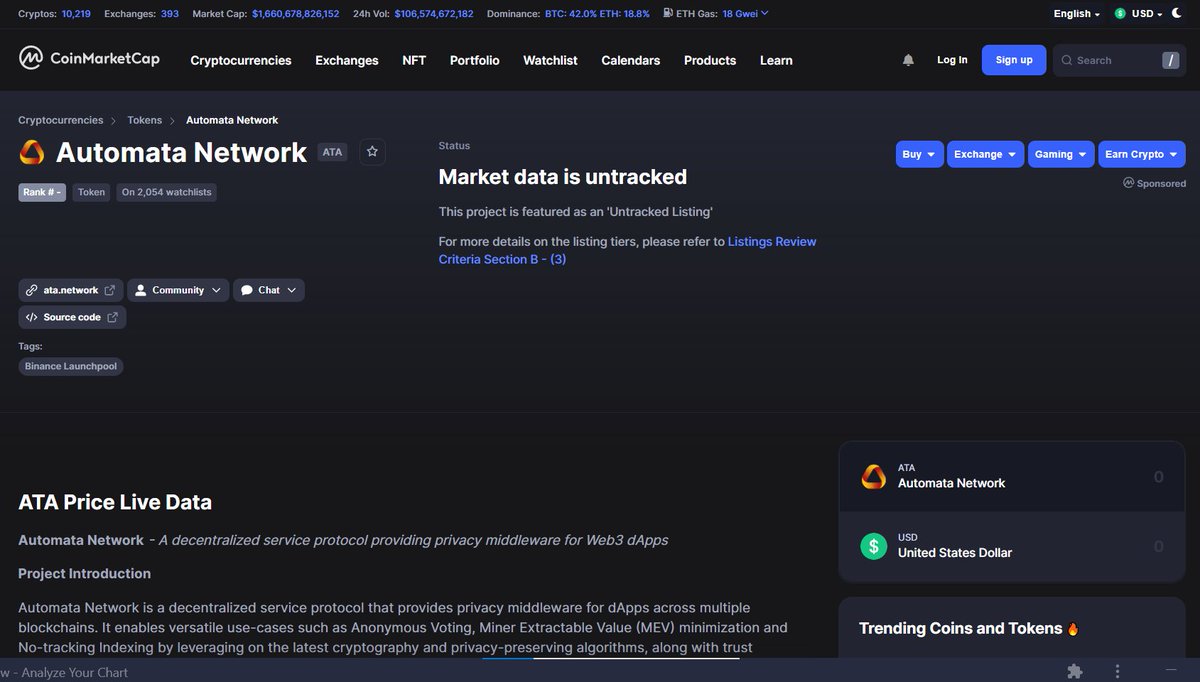1200x682 pixels.
Task: Open the Exchange dropdown button
Action: (985, 154)
